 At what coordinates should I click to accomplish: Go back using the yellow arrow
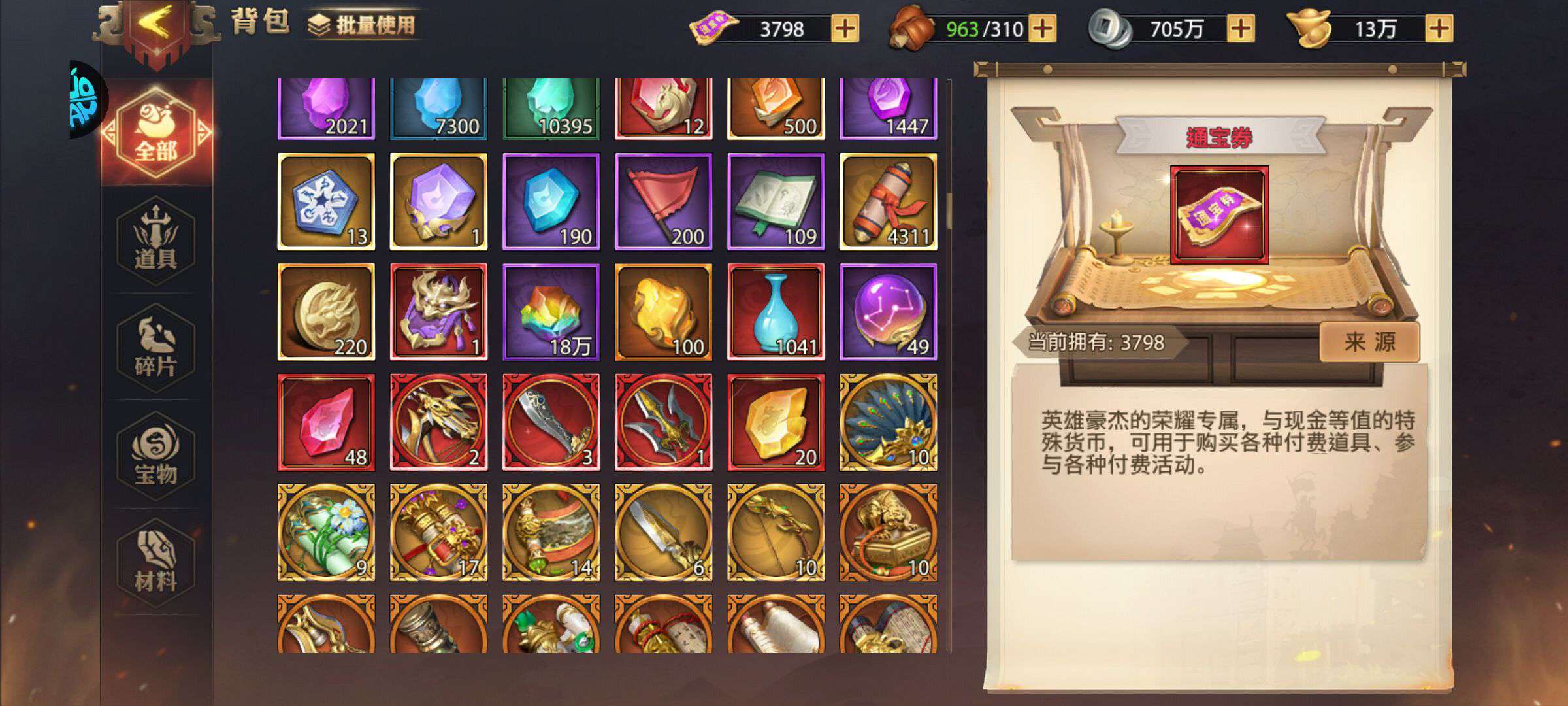pyautogui.click(x=156, y=26)
